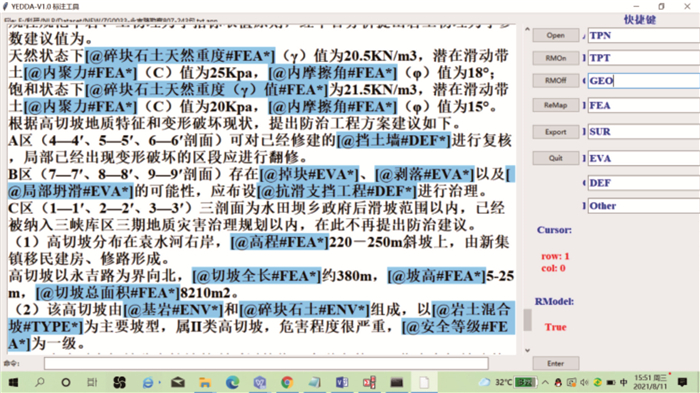Open Google Chrome from the taskbar
700x393 pixels.
[x=287, y=383]
